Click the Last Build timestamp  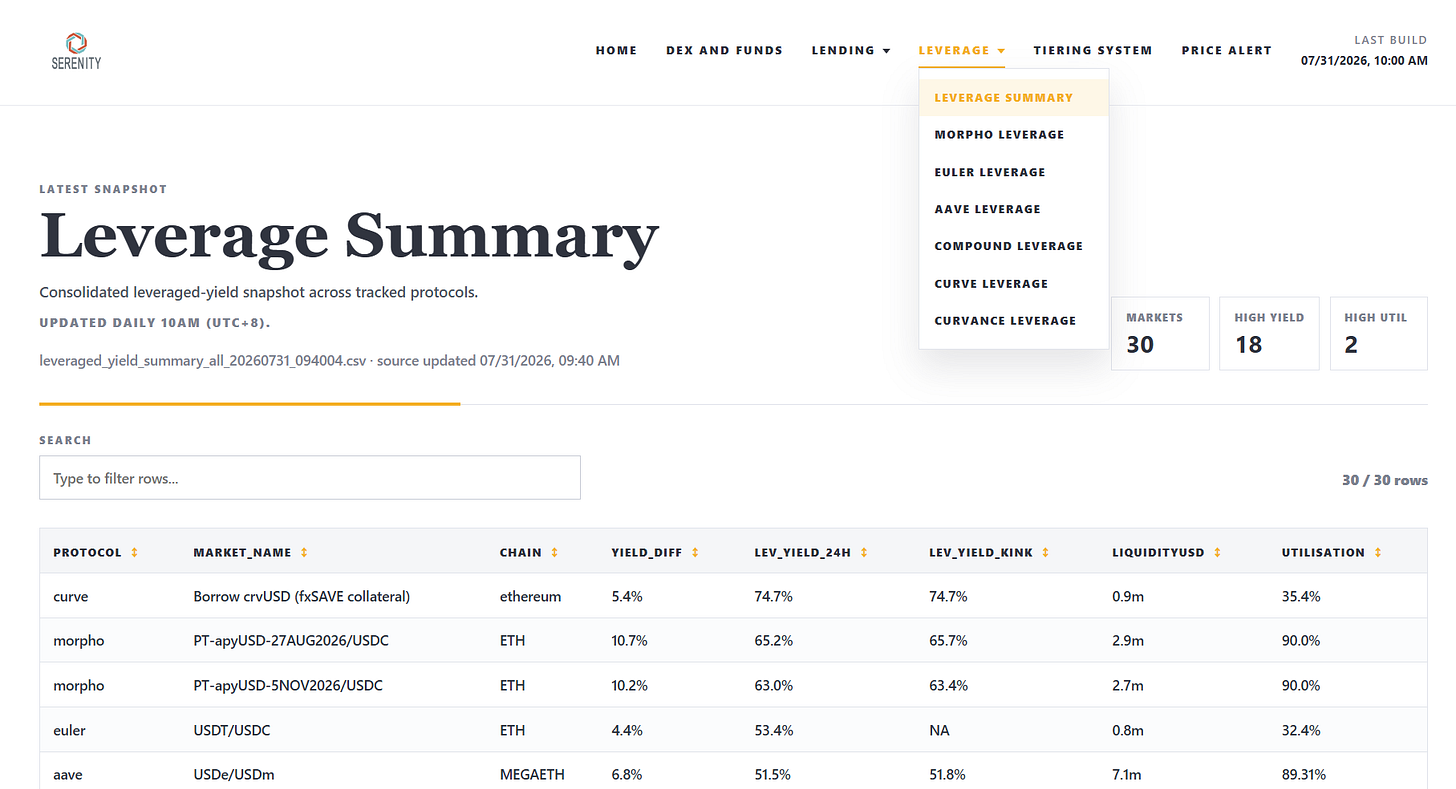[1364, 60]
